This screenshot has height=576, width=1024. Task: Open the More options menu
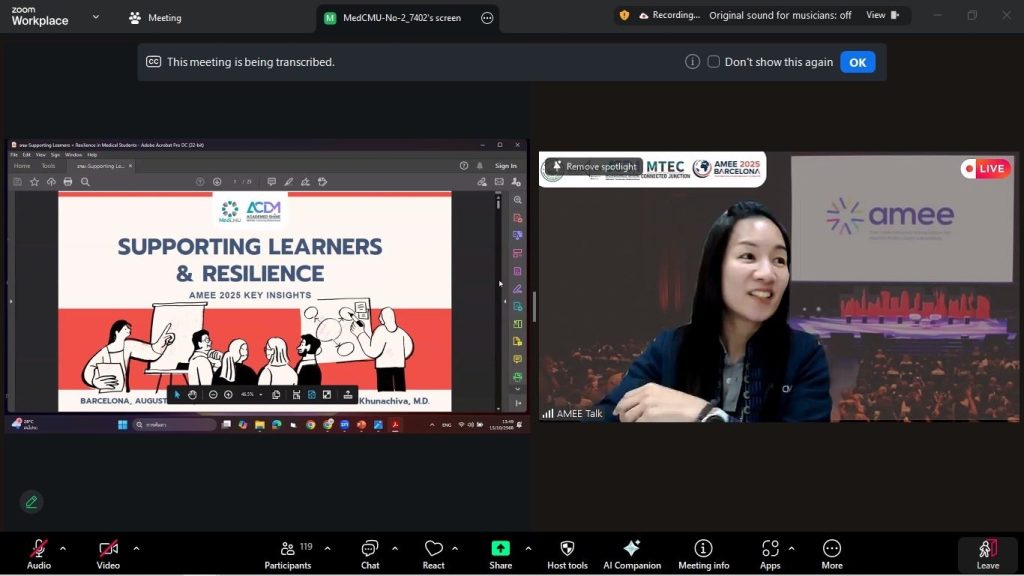tap(832, 553)
